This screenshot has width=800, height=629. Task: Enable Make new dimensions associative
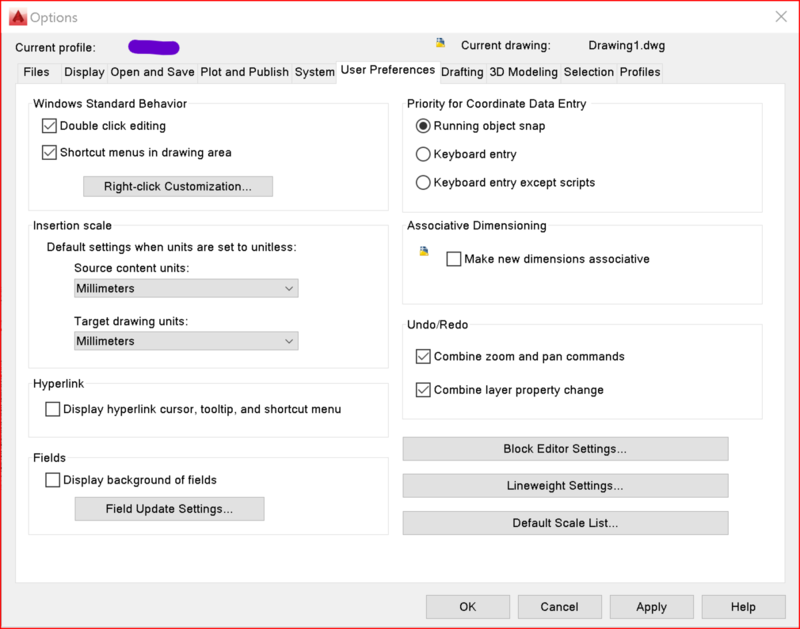tap(454, 259)
